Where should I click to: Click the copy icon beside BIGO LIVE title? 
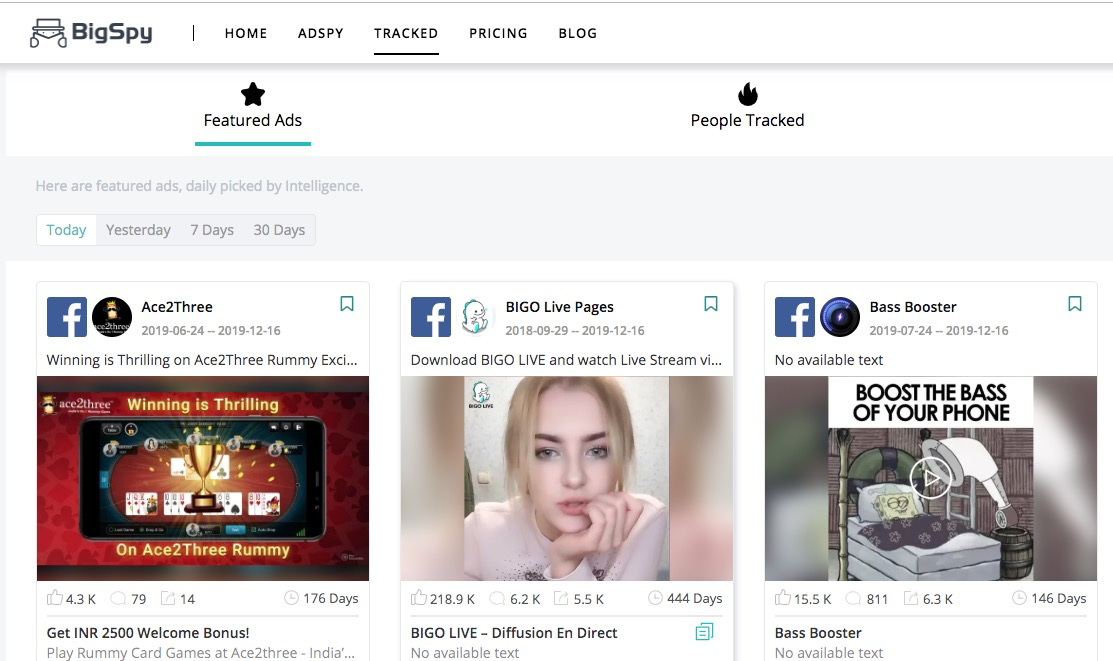tap(704, 632)
